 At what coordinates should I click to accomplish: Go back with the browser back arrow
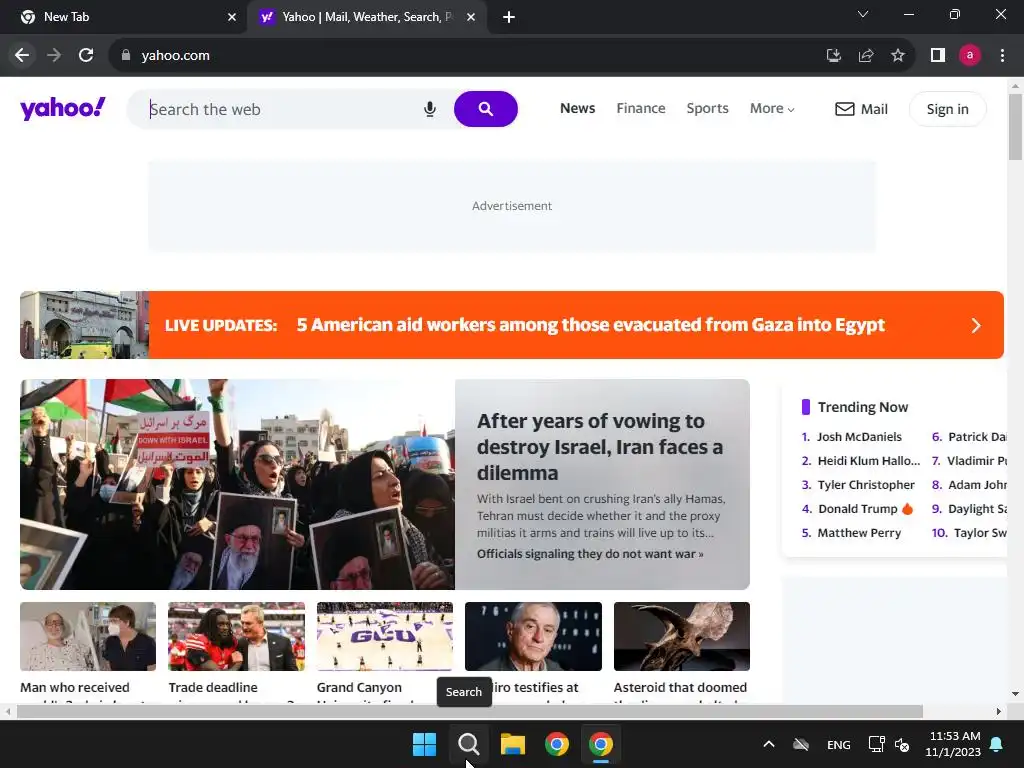click(x=22, y=56)
